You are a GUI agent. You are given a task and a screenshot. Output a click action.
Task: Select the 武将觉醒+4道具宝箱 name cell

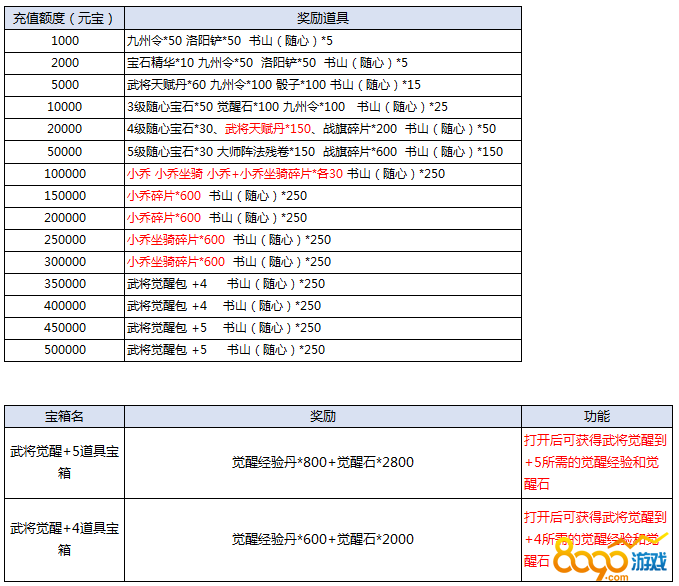click(64, 538)
